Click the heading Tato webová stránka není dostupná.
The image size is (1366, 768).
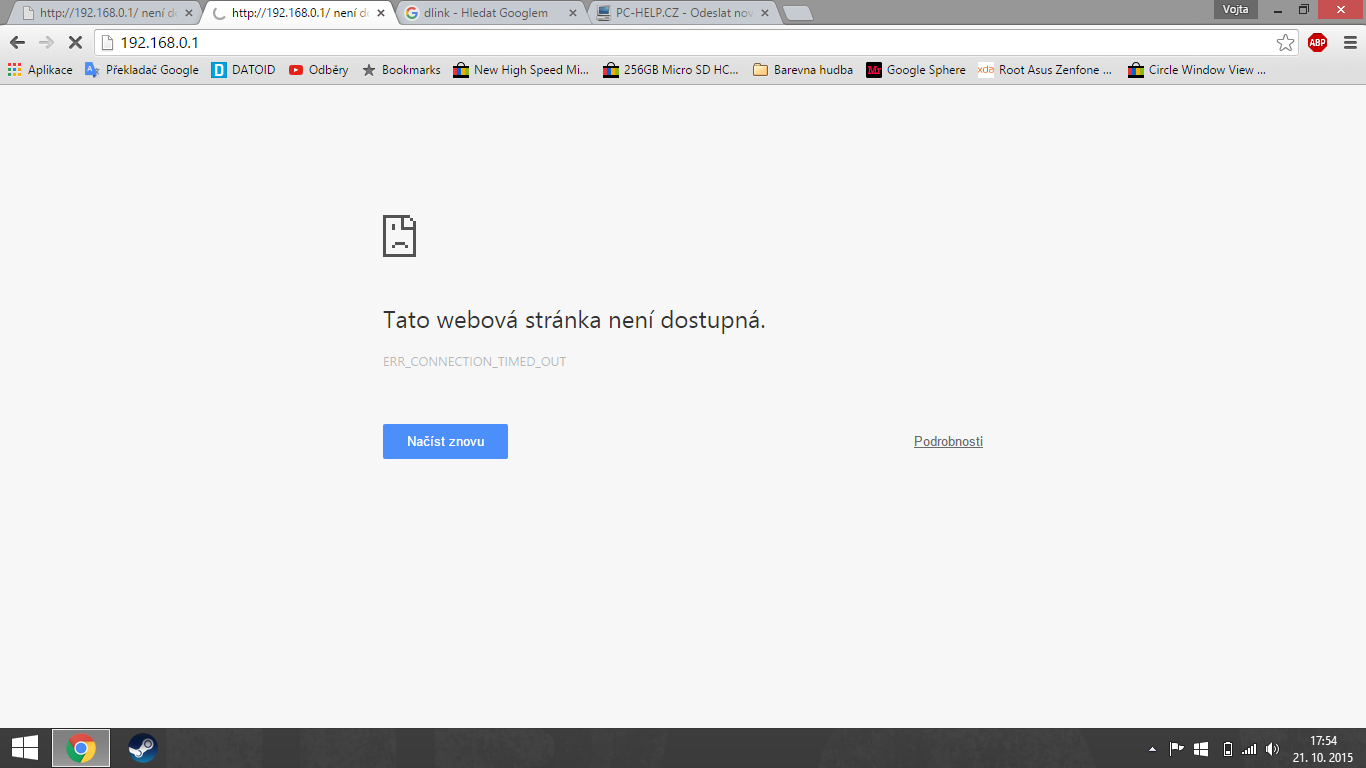click(x=574, y=320)
